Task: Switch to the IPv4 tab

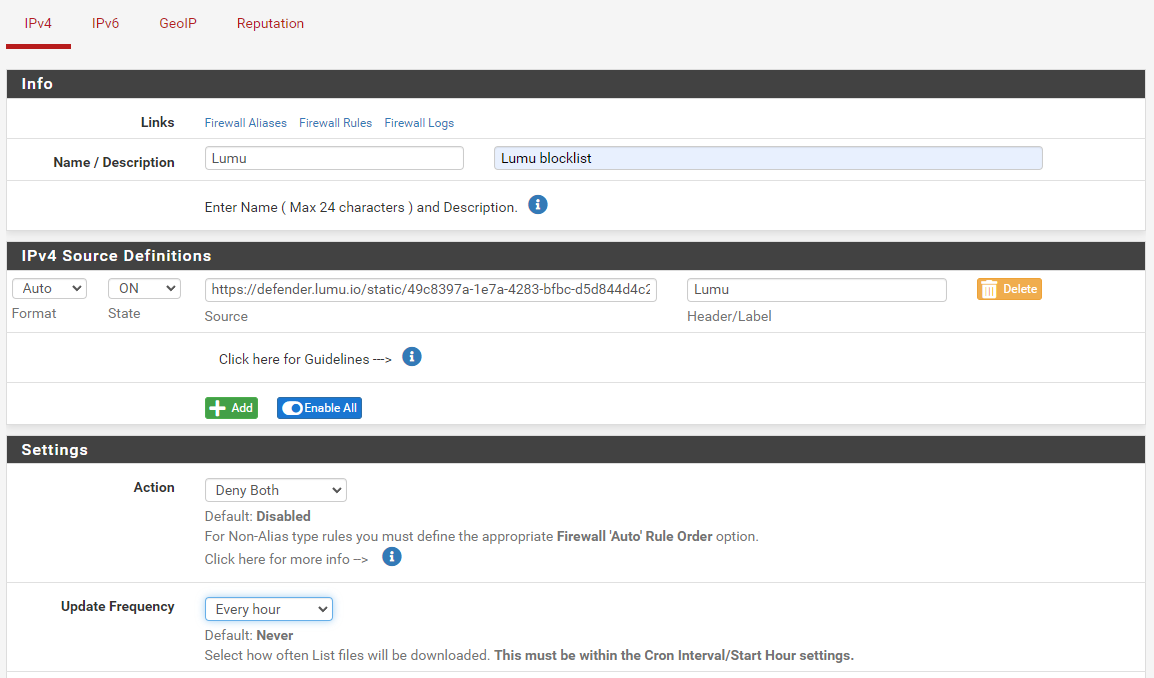Action: (38, 23)
